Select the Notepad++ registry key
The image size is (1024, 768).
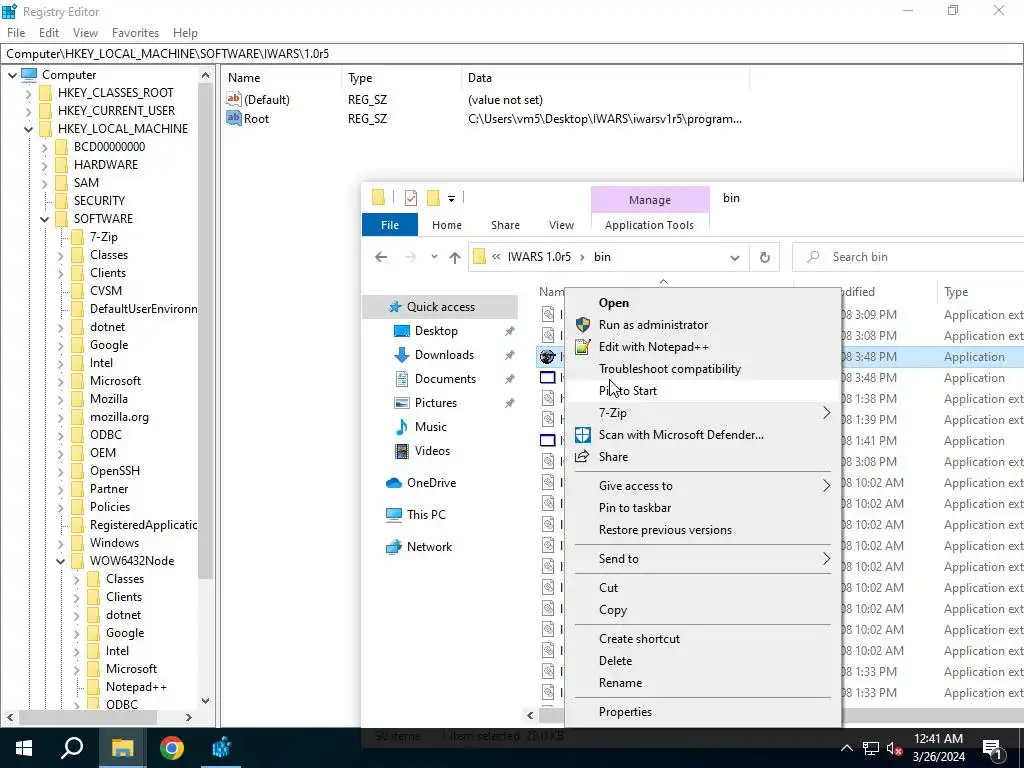pyautogui.click(x=136, y=687)
